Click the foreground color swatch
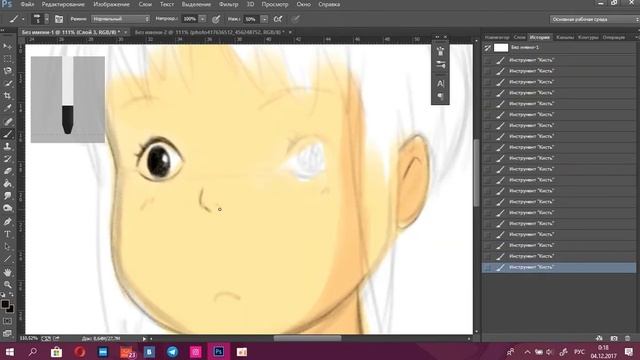640x360 pixels. click(5, 304)
